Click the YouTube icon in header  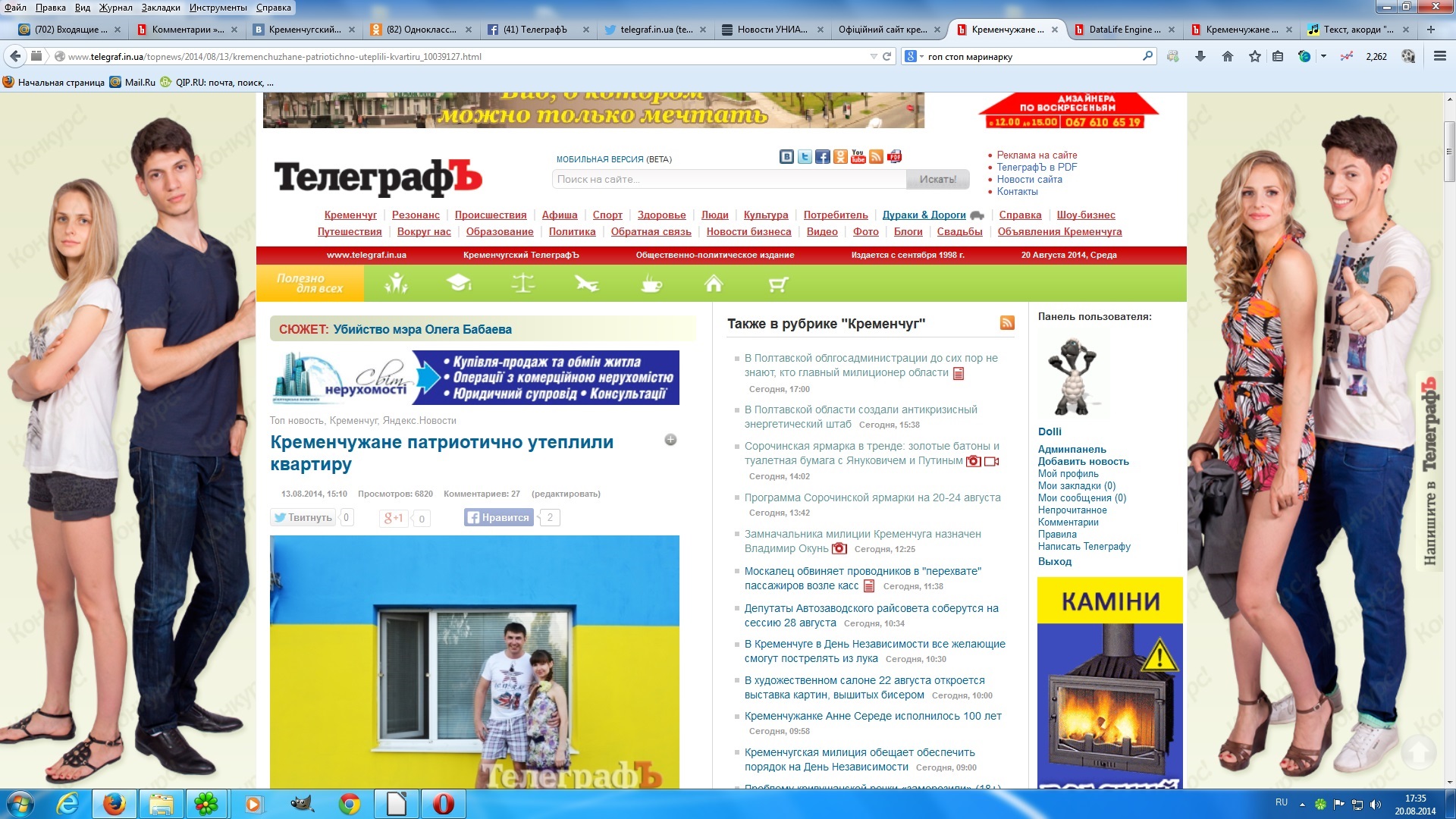pos(858,156)
